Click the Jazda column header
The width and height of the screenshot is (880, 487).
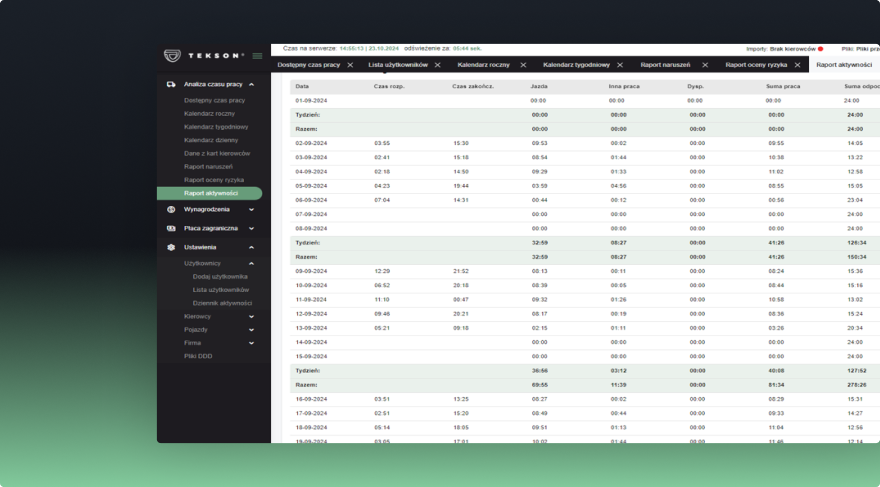(539, 86)
